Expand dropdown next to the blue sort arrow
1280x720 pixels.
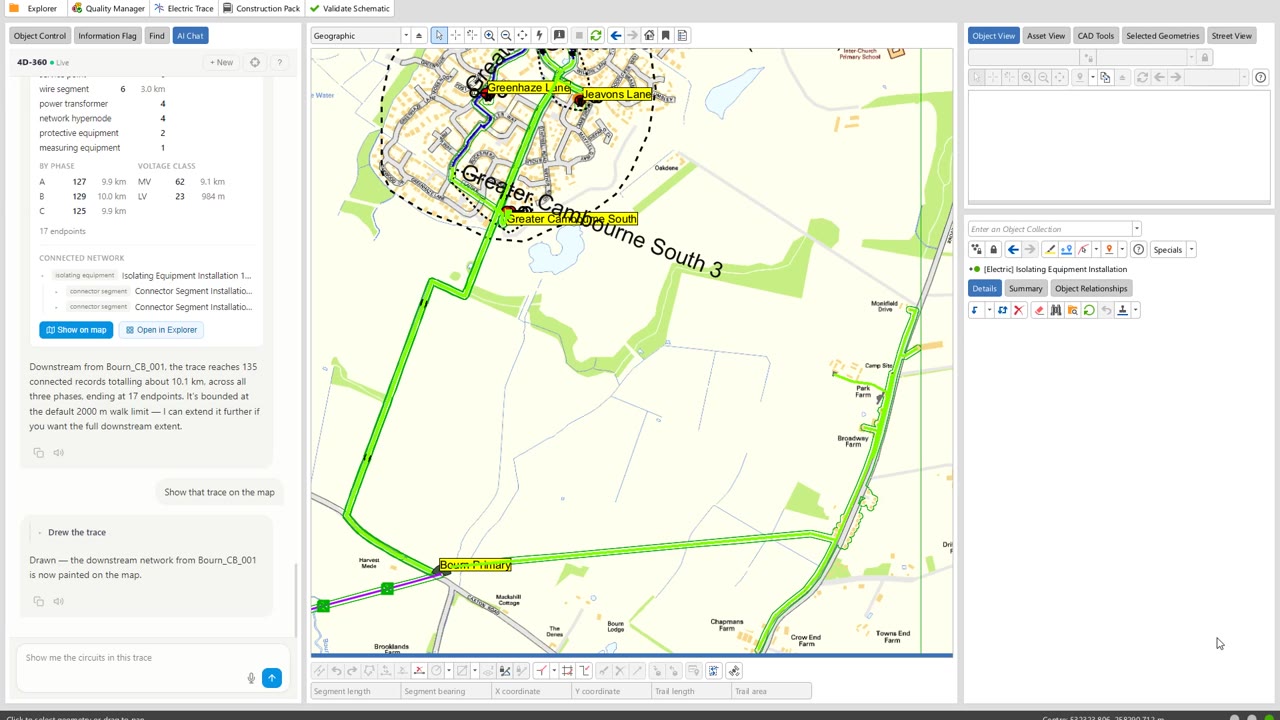click(989, 310)
